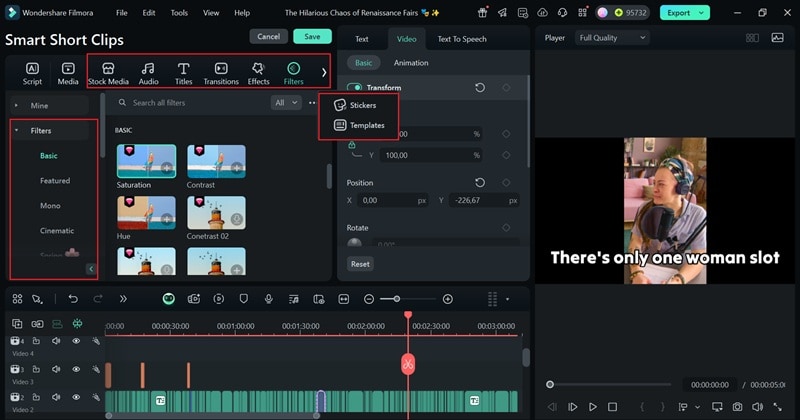This screenshot has height=420, width=800.
Task: Select the Saturation filter thumbnail
Action: click(x=146, y=161)
